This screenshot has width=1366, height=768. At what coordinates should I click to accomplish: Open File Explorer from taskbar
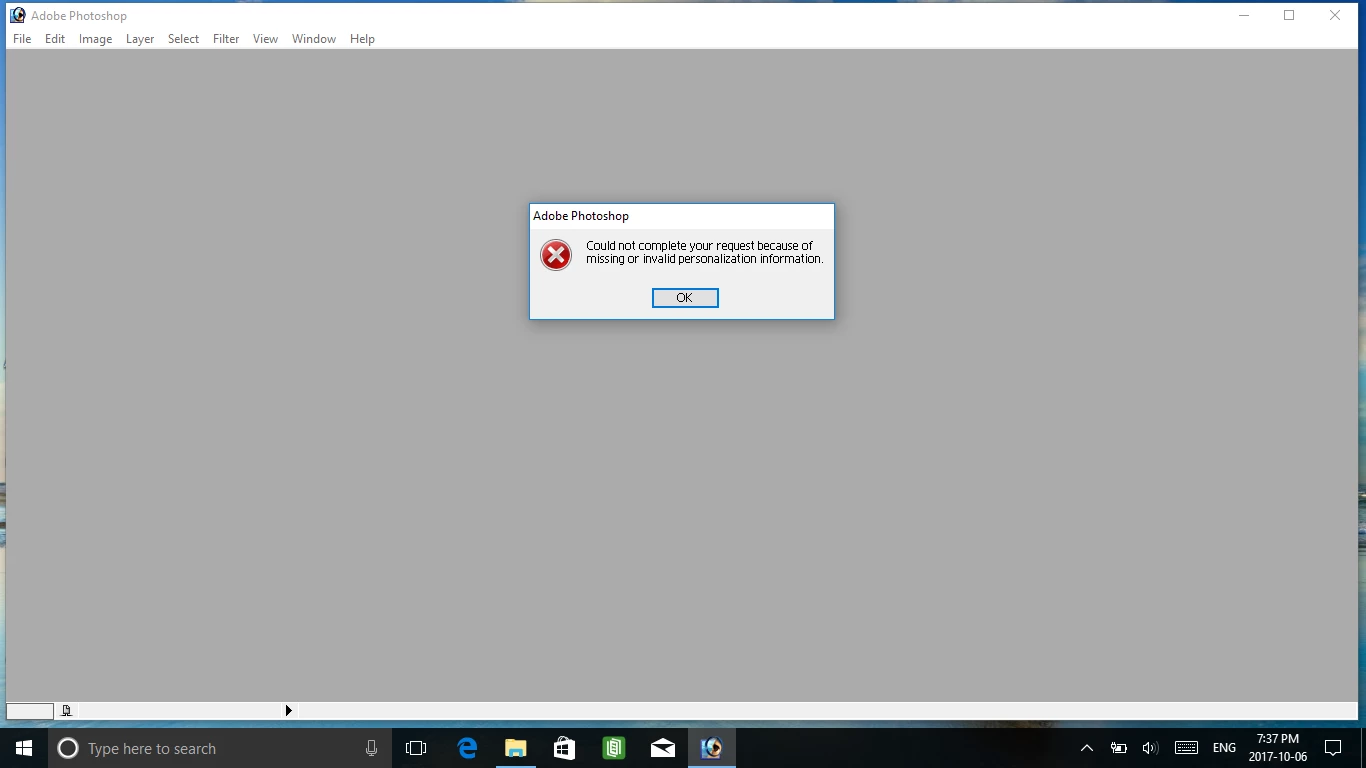[516, 748]
